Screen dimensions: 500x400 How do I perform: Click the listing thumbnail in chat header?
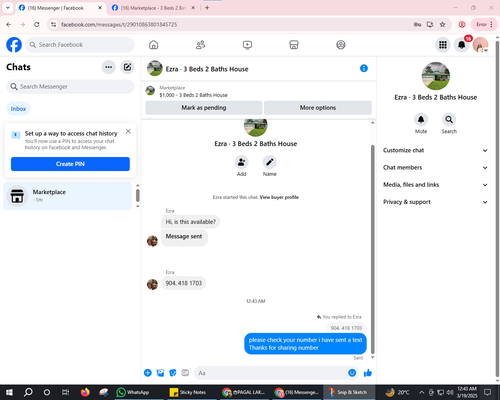point(155,68)
